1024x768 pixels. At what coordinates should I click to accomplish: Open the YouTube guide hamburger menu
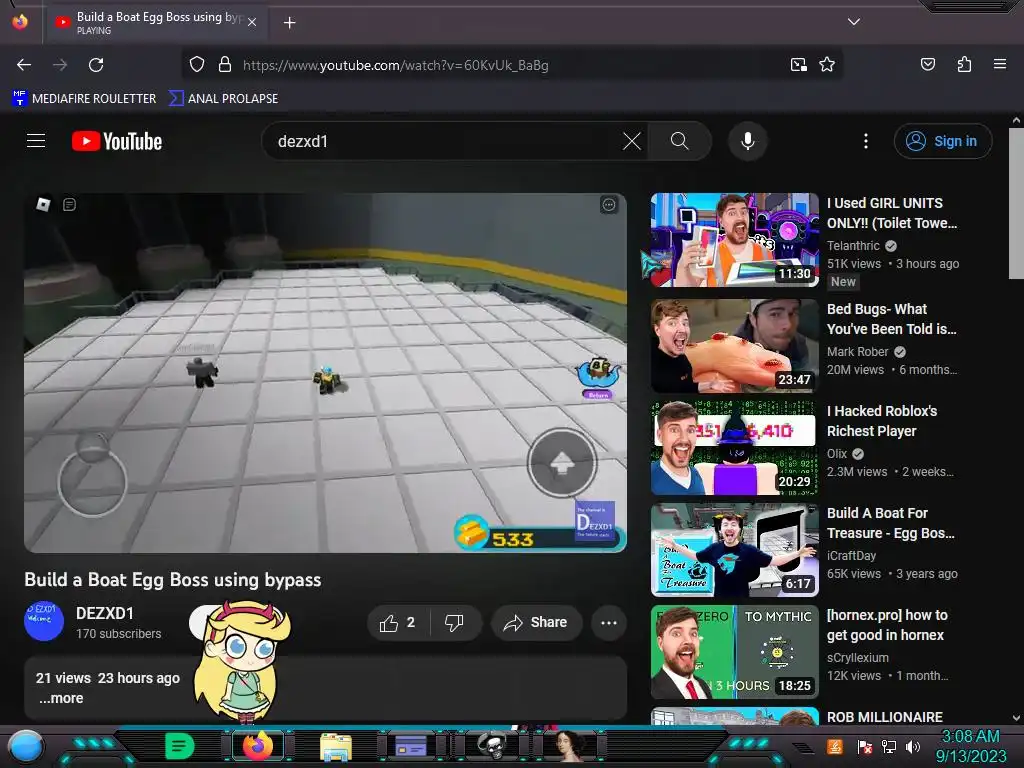36,141
